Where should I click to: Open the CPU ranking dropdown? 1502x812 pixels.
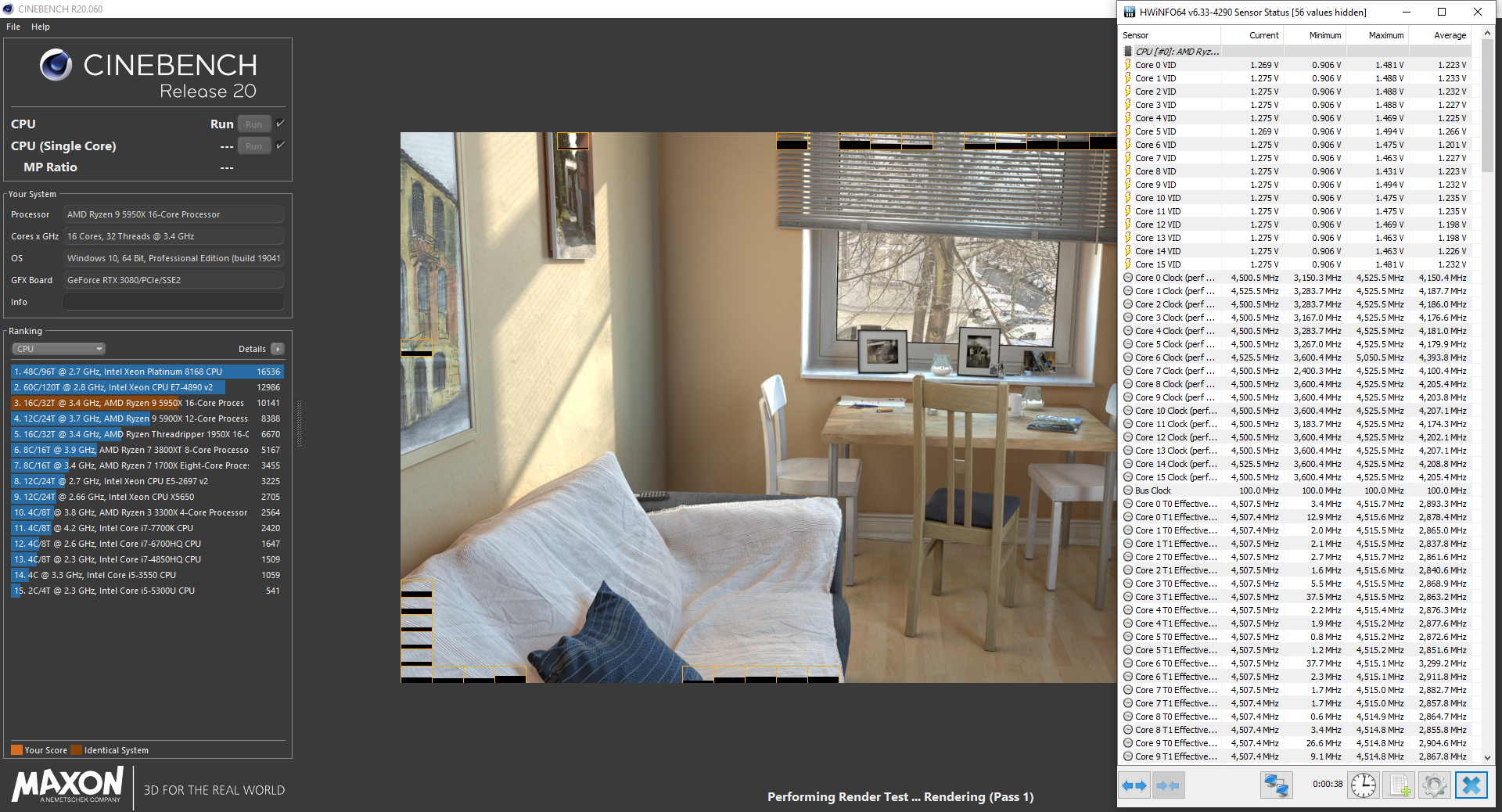point(59,349)
